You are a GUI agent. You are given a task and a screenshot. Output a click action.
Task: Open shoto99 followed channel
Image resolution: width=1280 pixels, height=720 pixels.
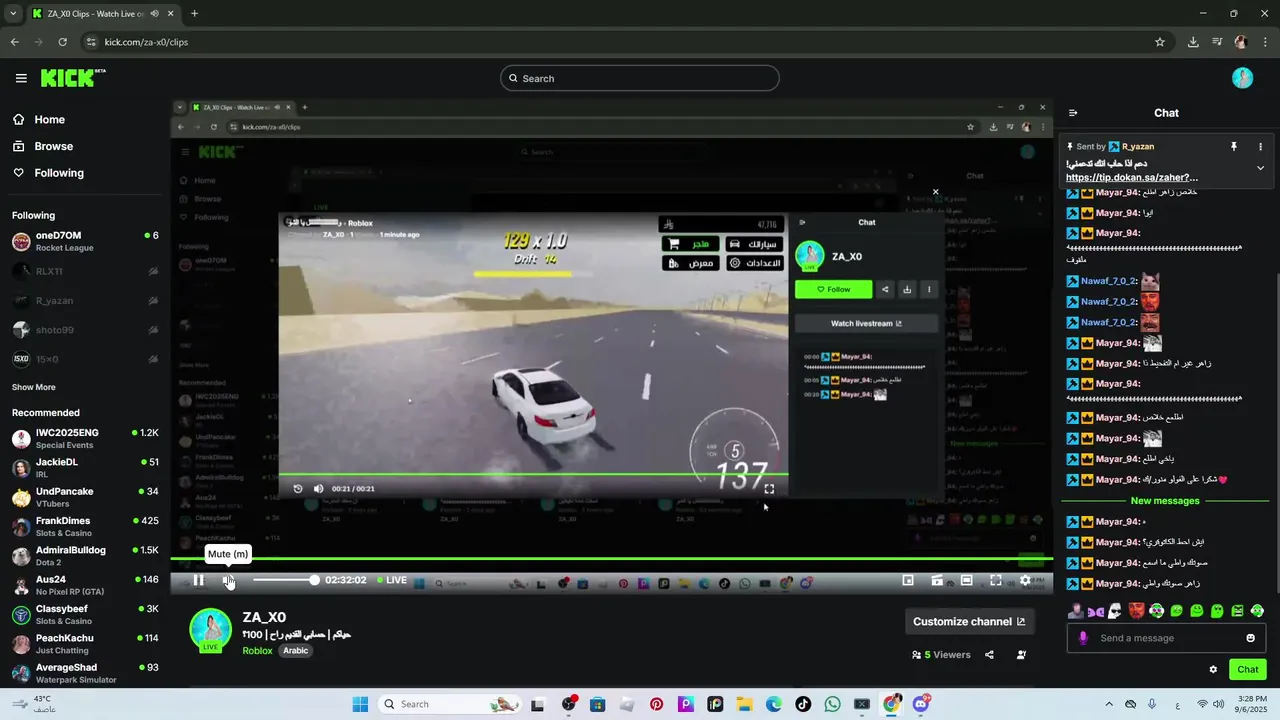pos(85,330)
